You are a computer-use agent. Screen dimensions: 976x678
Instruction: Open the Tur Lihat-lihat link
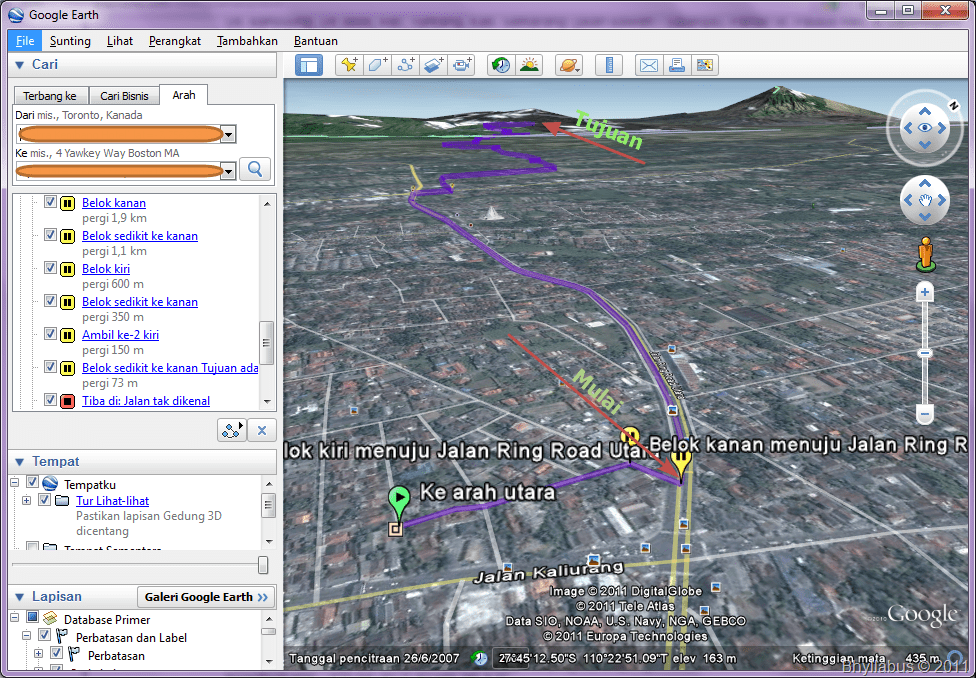click(x=113, y=501)
